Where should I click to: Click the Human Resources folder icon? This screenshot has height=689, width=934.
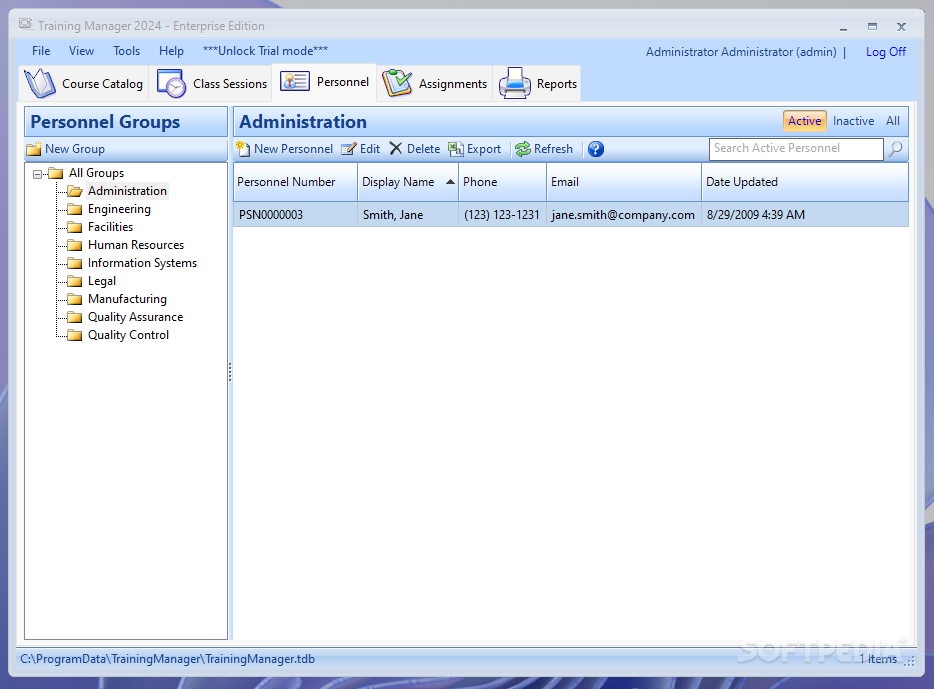[75, 245]
